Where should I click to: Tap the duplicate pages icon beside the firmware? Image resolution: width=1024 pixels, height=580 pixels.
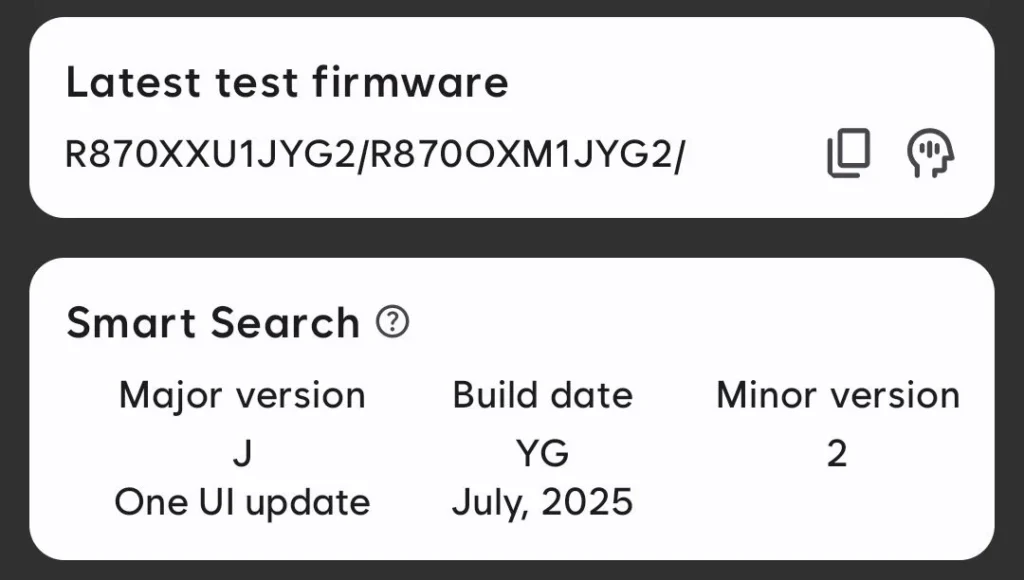(x=845, y=152)
